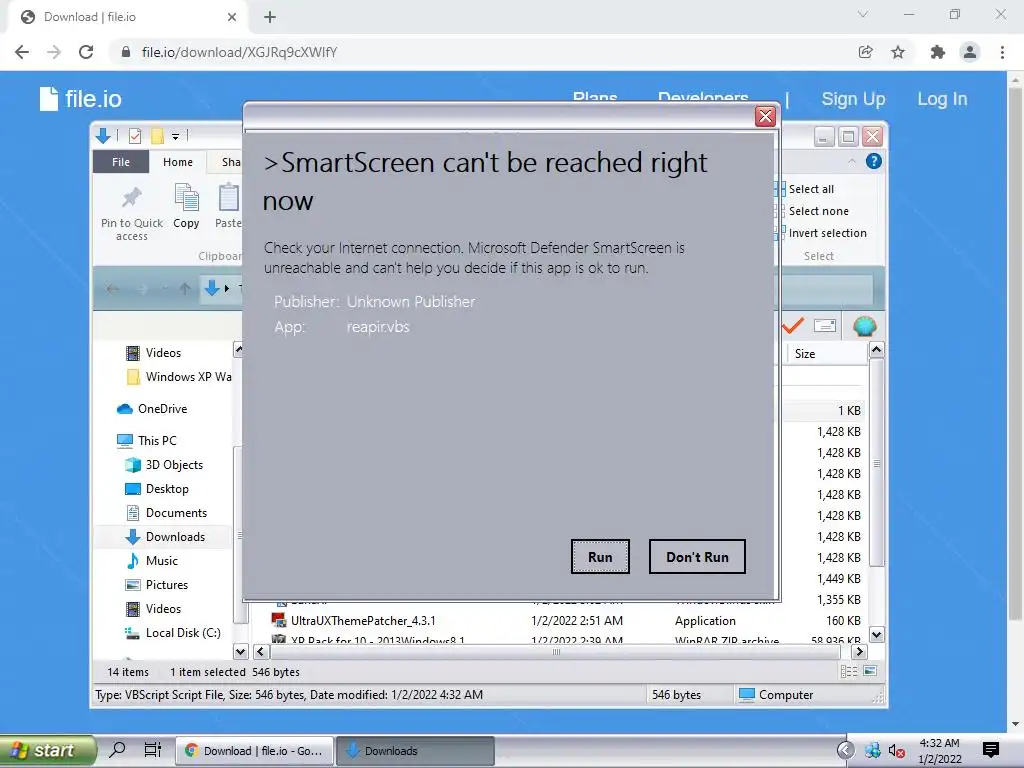Open Documents in navigation pane

(x=166, y=513)
